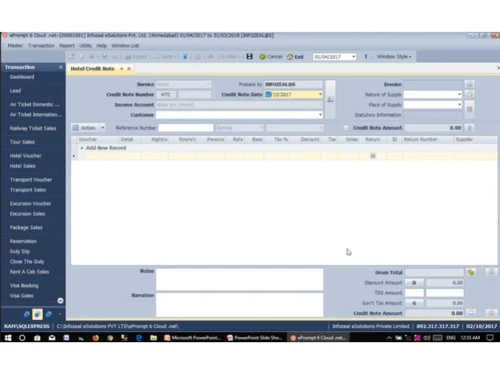The width and height of the screenshot is (500, 375).
Task: Open the Report menu
Action: pyautogui.click(x=67, y=46)
